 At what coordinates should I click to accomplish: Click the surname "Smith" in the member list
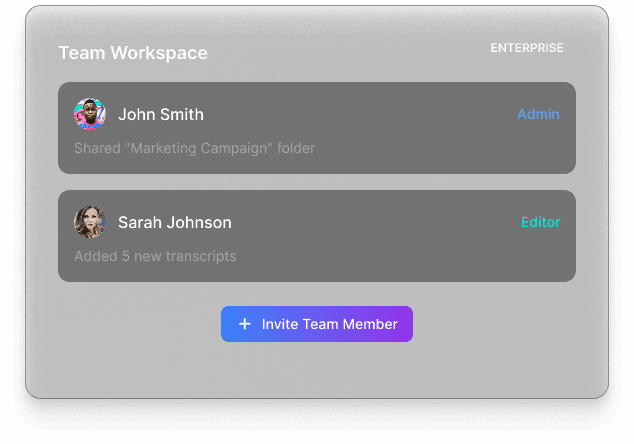(182, 114)
